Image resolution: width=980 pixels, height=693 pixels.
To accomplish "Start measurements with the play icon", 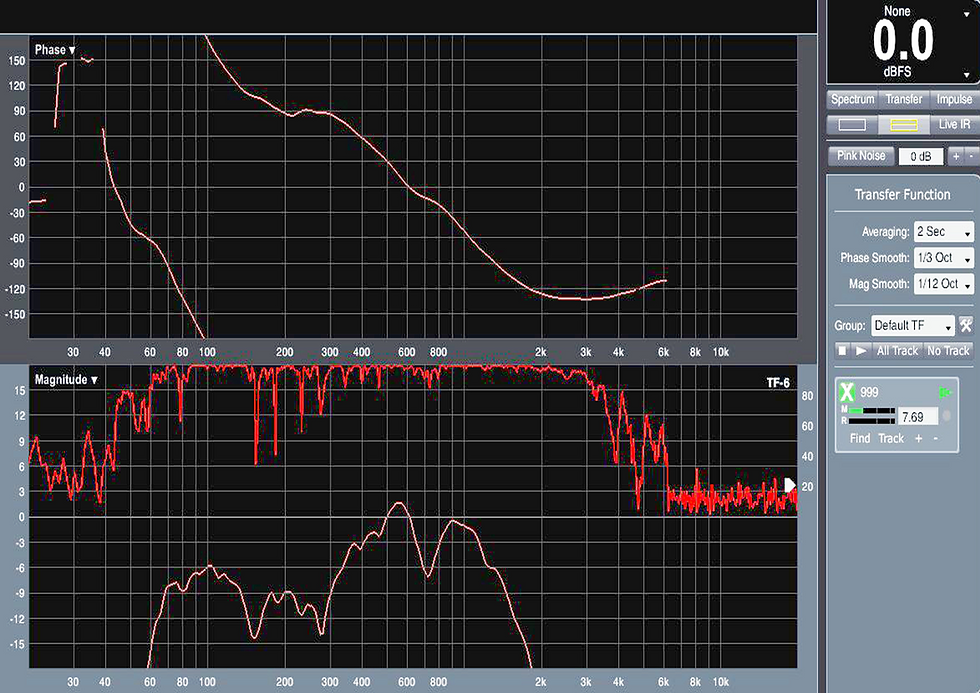I will [861, 351].
